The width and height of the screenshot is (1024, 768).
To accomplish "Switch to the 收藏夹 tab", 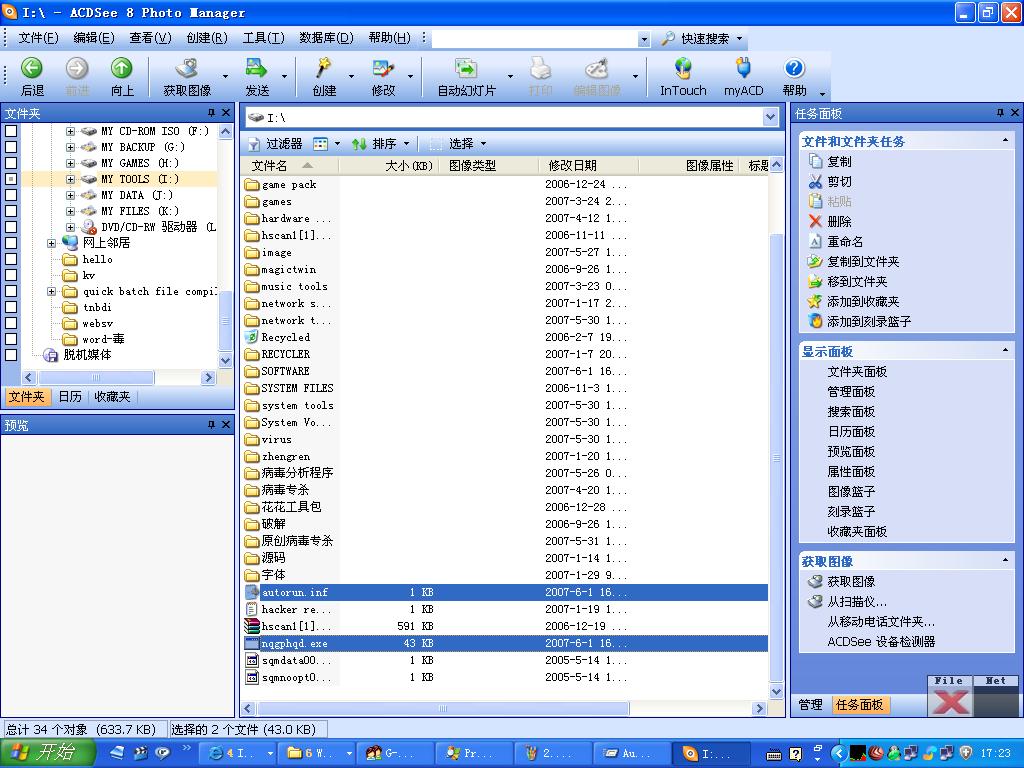I will click(112, 396).
